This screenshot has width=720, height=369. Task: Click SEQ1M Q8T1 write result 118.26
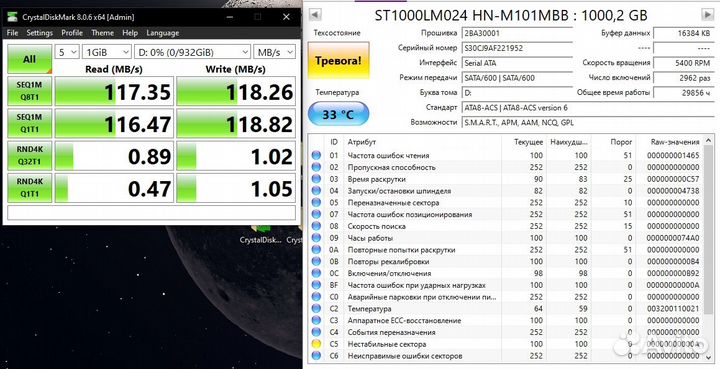(x=236, y=91)
